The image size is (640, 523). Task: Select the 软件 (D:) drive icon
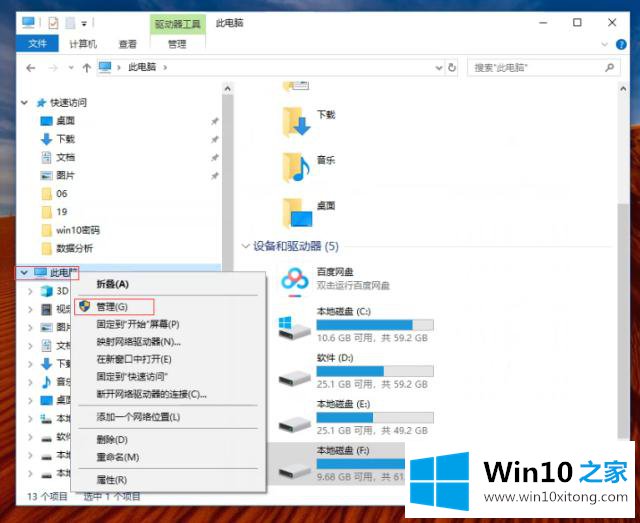(x=294, y=378)
